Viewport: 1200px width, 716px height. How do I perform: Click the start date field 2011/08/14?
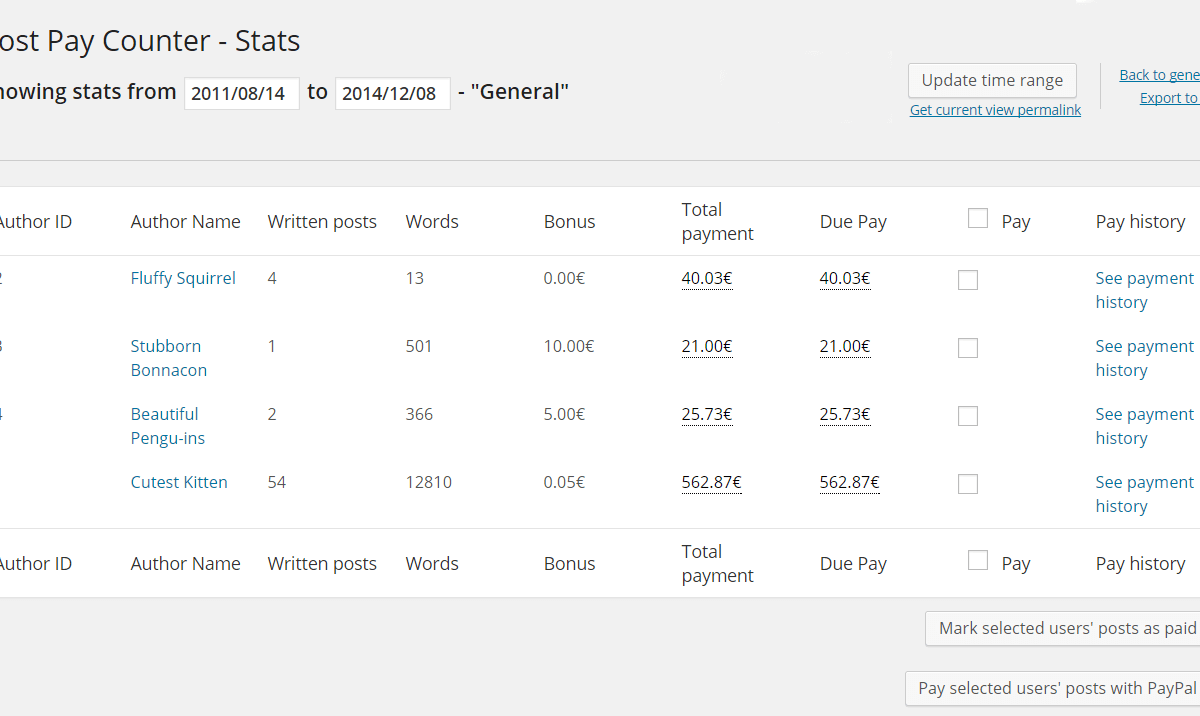click(241, 94)
